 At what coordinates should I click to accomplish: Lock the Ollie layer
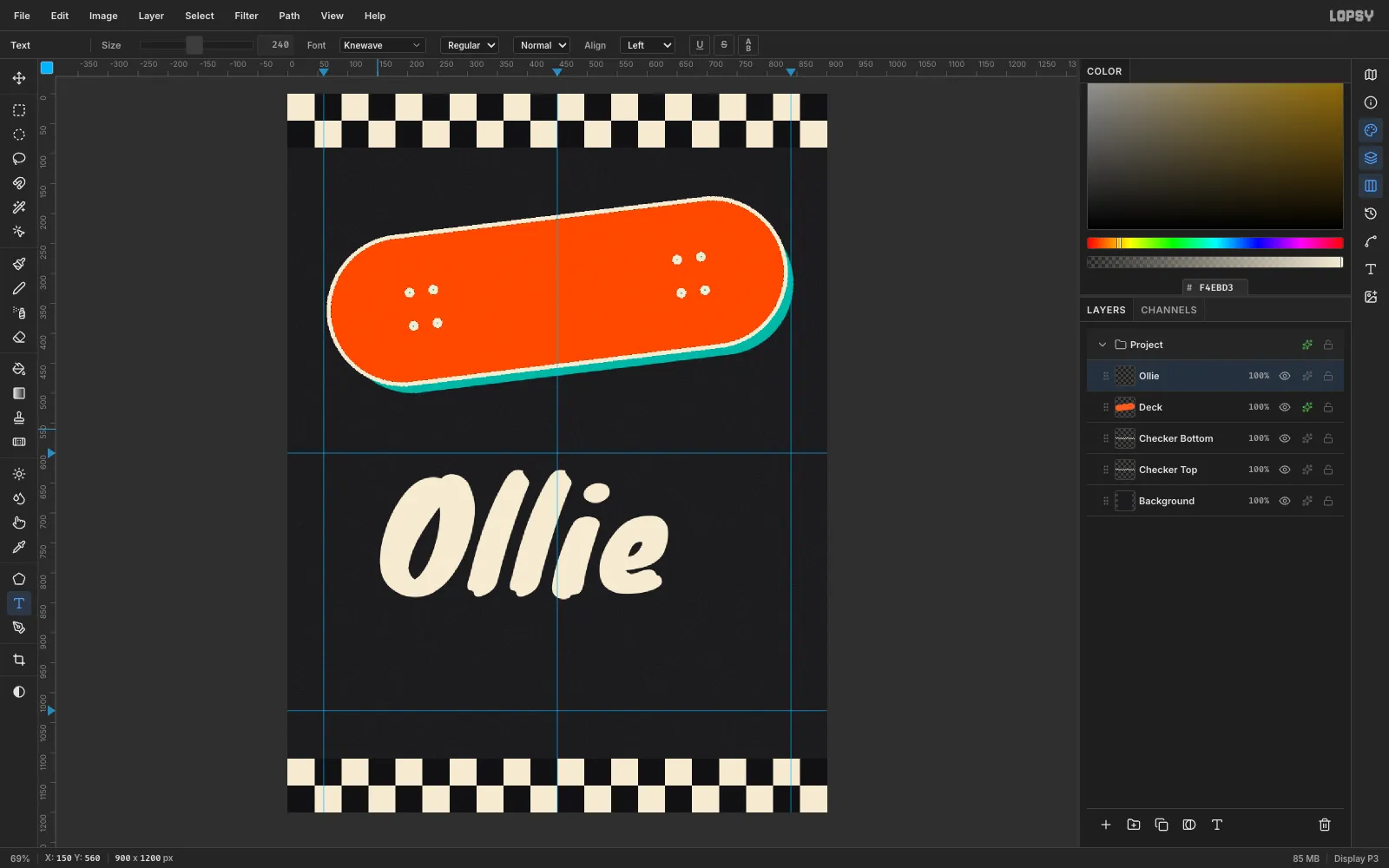tap(1328, 376)
